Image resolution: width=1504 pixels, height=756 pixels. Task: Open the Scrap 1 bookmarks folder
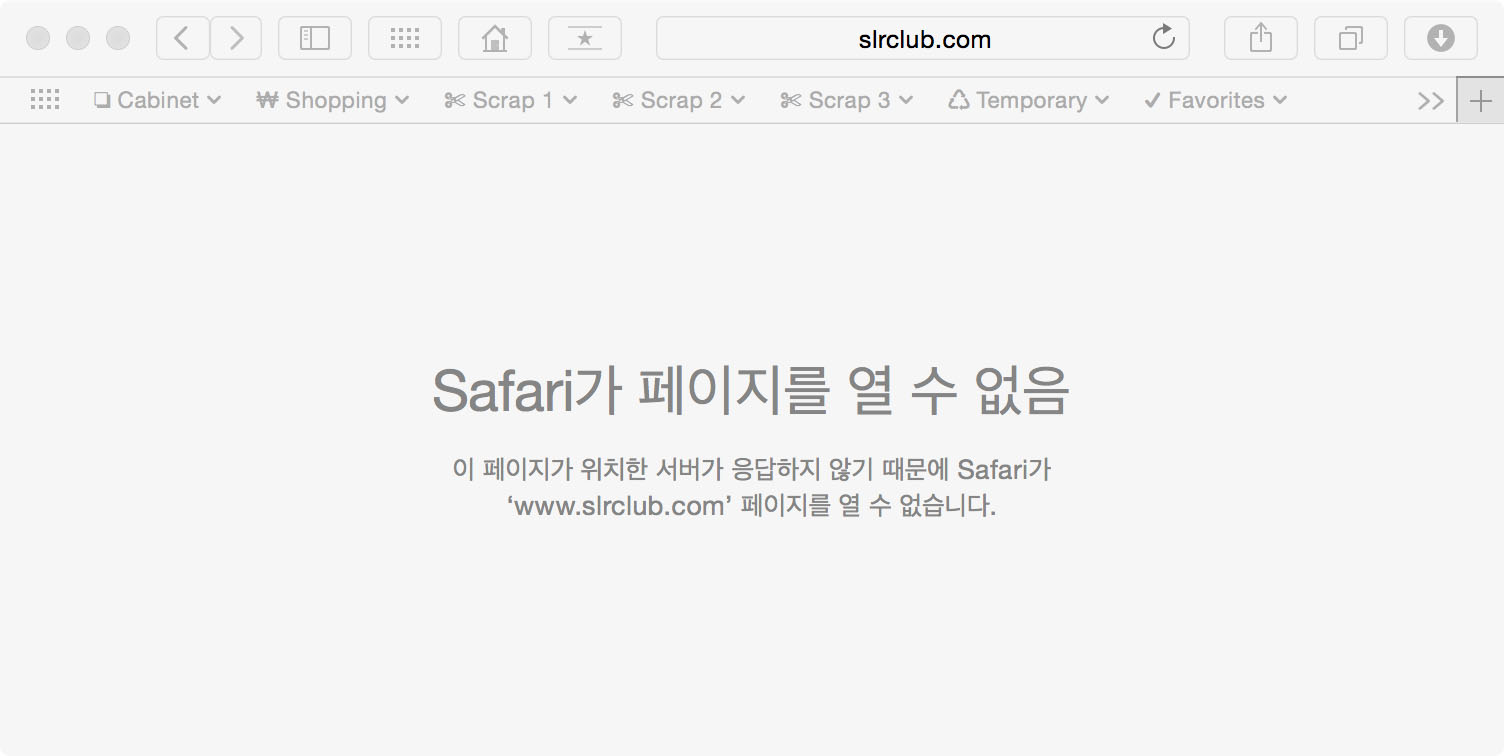(511, 100)
